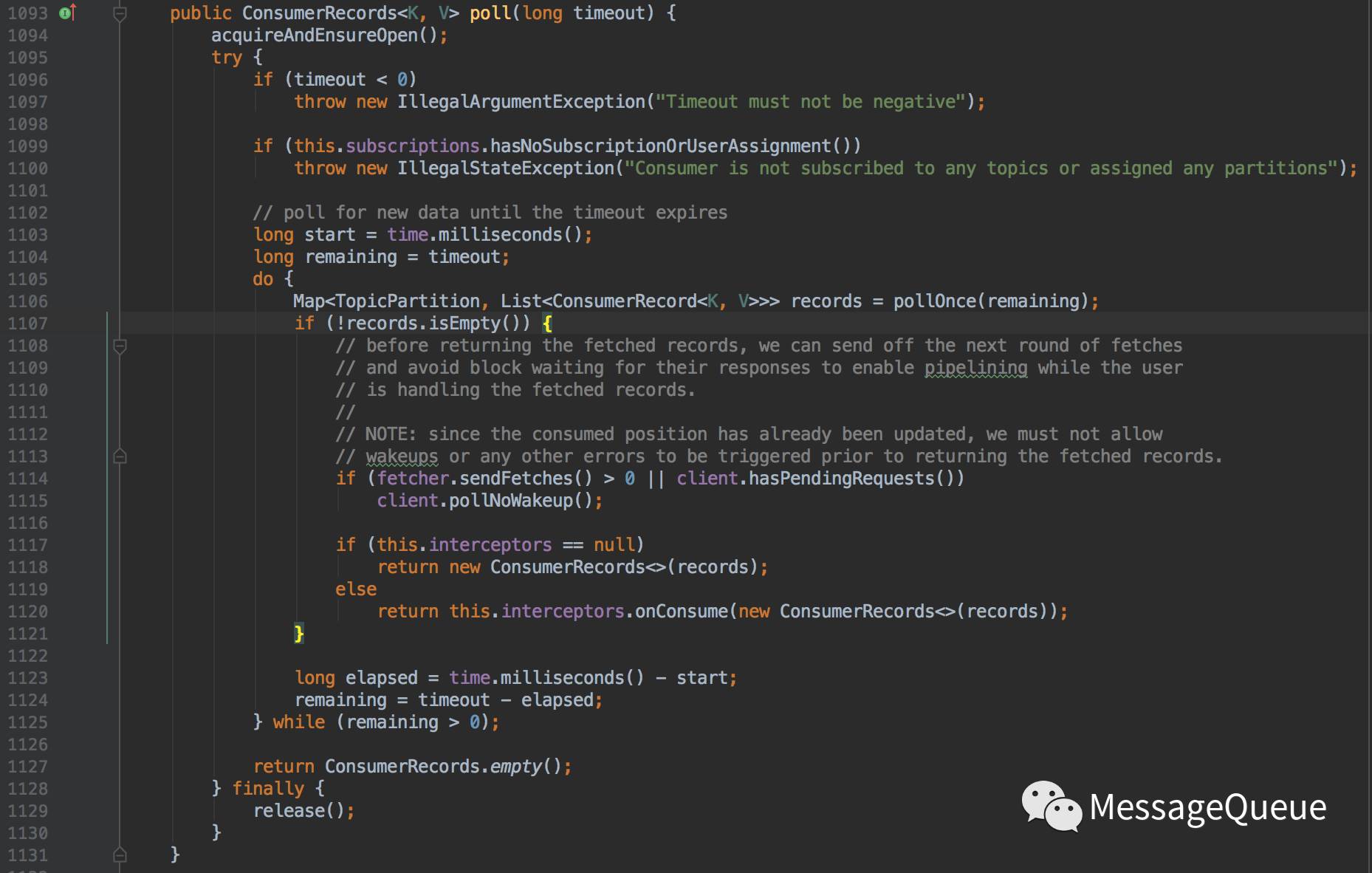Click the highlighted closing brace on line 1121
This screenshot has height=873, width=1372.
(x=299, y=634)
